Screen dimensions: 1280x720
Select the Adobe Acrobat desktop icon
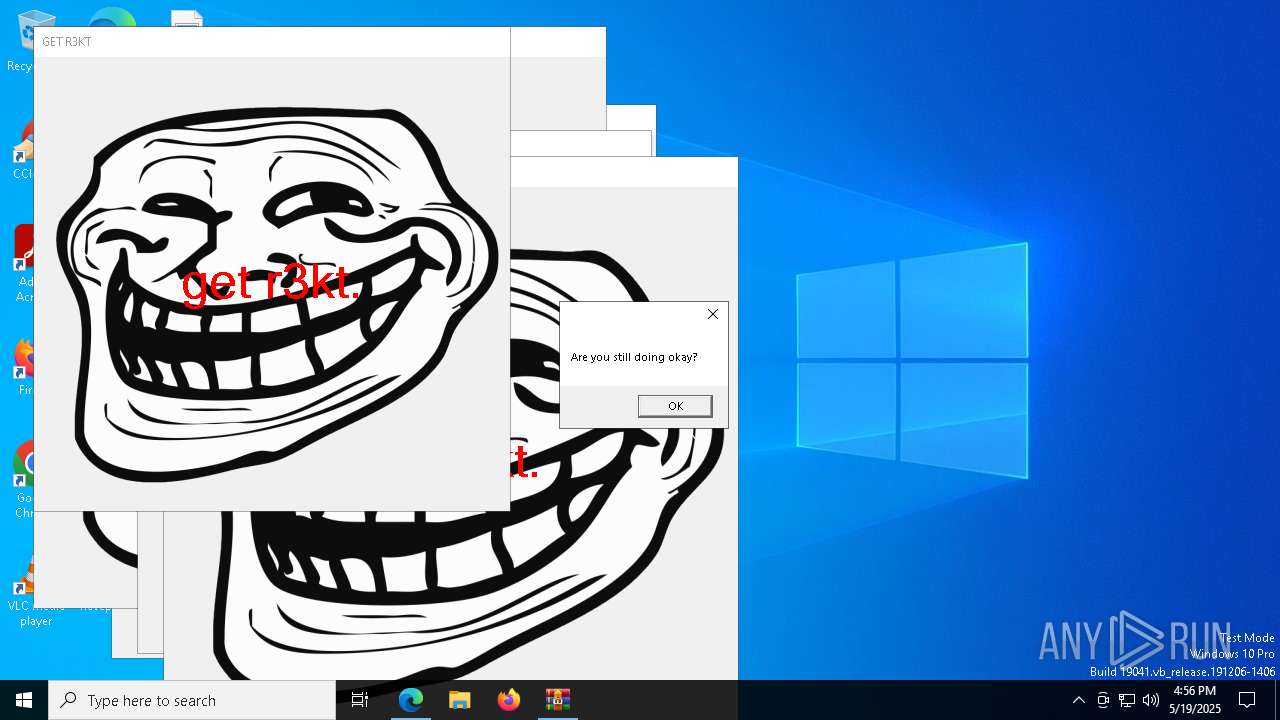click(24, 262)
